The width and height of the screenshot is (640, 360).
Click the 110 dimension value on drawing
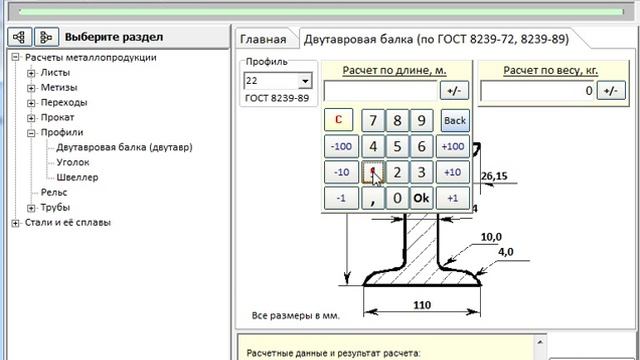422,305
